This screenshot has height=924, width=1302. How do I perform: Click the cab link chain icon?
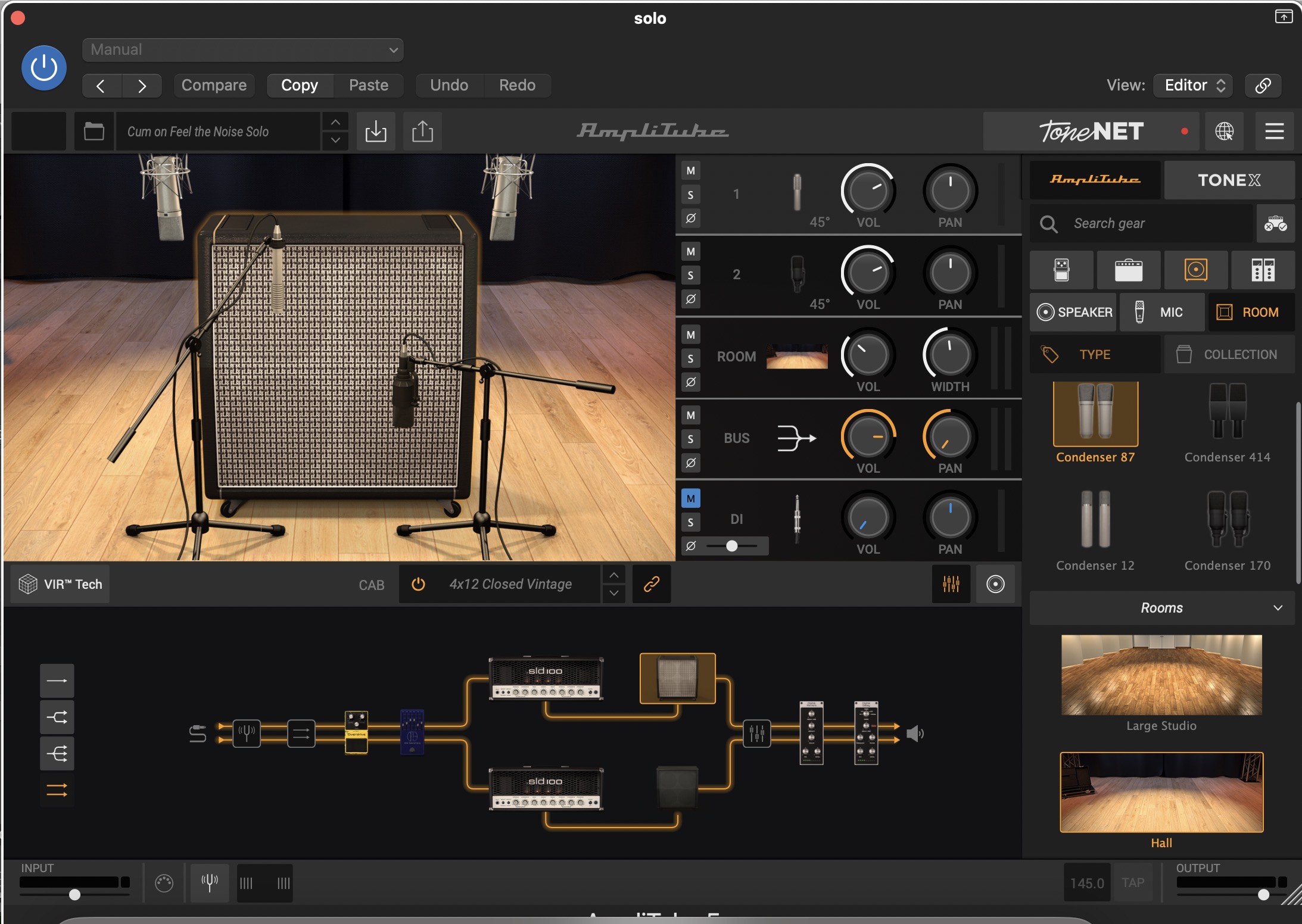pyautogui.click(x=652, y=584)
